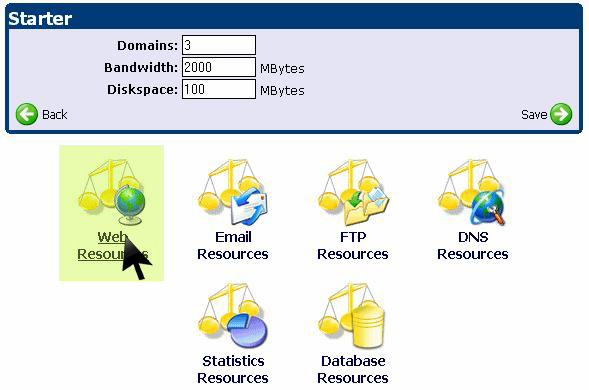Click the MBytes unit beside Bandwidth
Screen dimensions: 589x390
pyautogui.click(x=282, y=69)
